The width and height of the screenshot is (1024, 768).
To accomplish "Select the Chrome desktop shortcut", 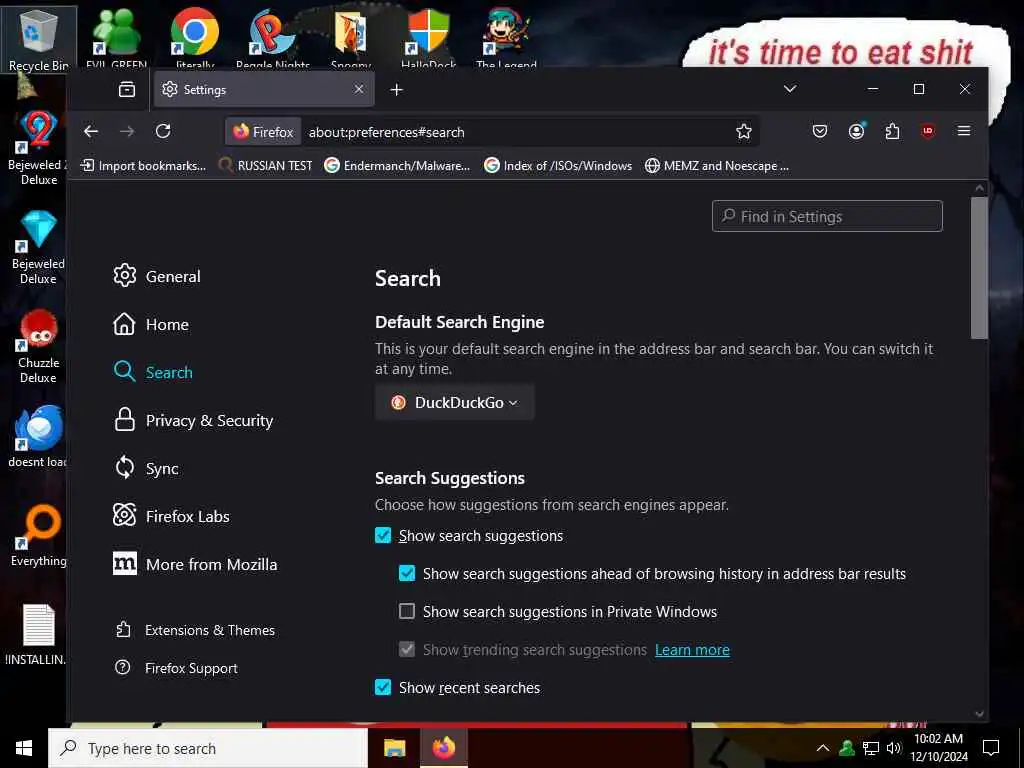I will pyautogui.click(x=195, y=38).
